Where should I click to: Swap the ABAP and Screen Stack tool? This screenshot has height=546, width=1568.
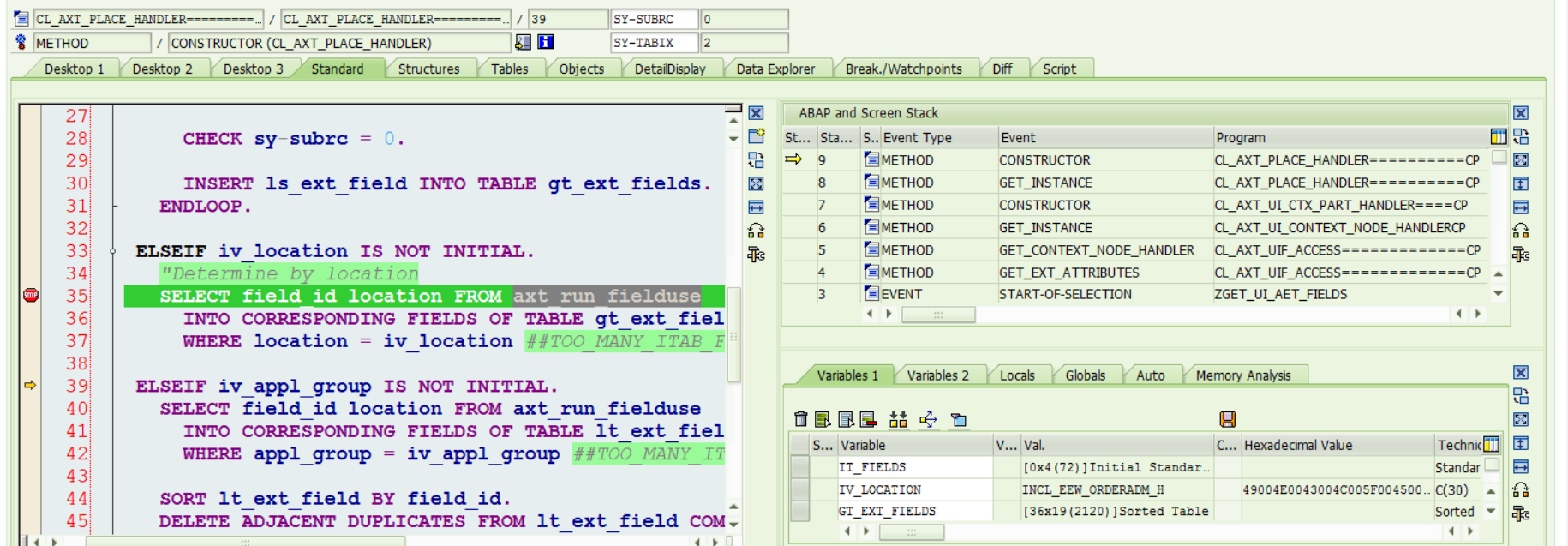point(1520,136)
